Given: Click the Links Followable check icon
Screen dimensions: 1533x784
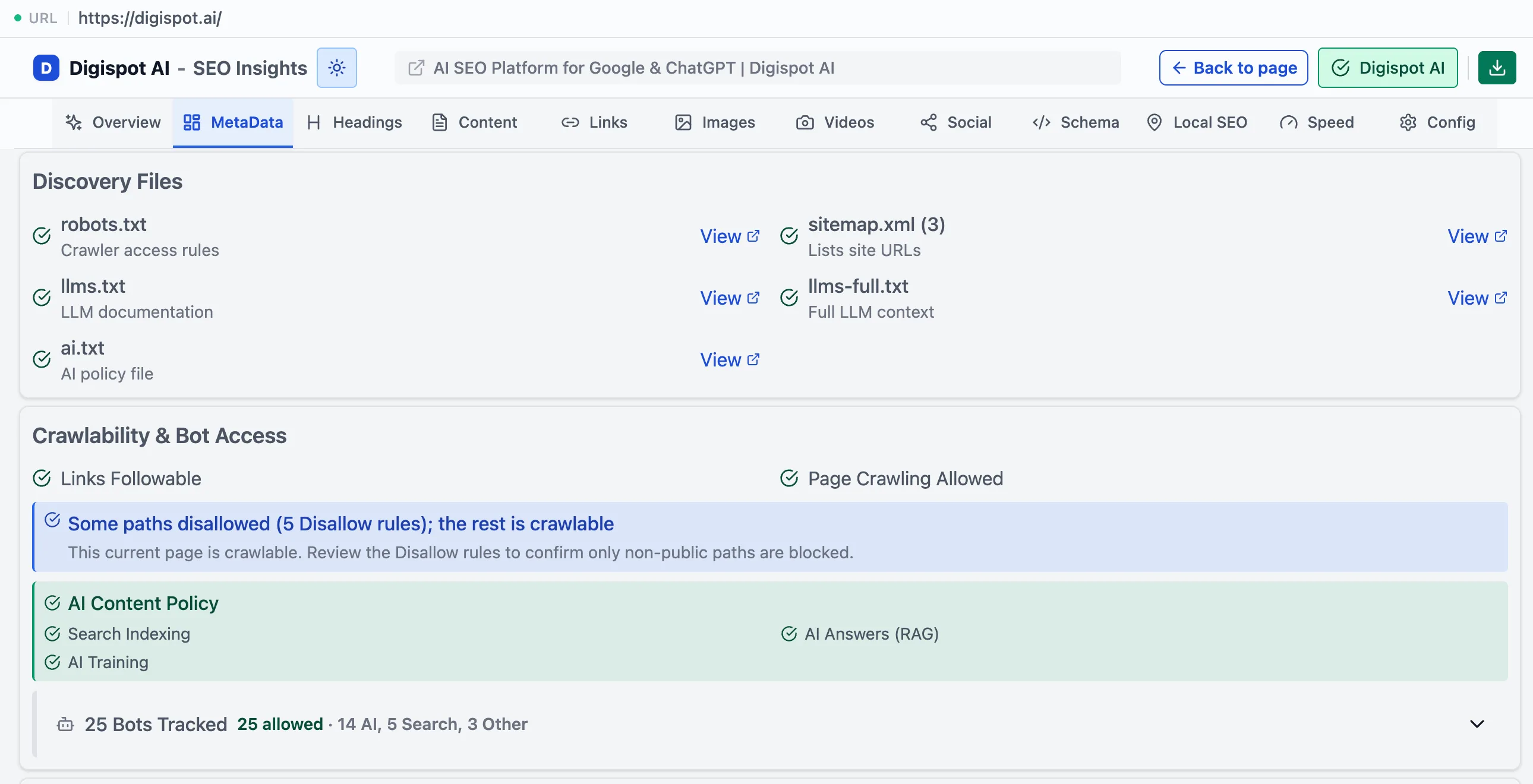Looking at the screenshot, I should (42, 478).
